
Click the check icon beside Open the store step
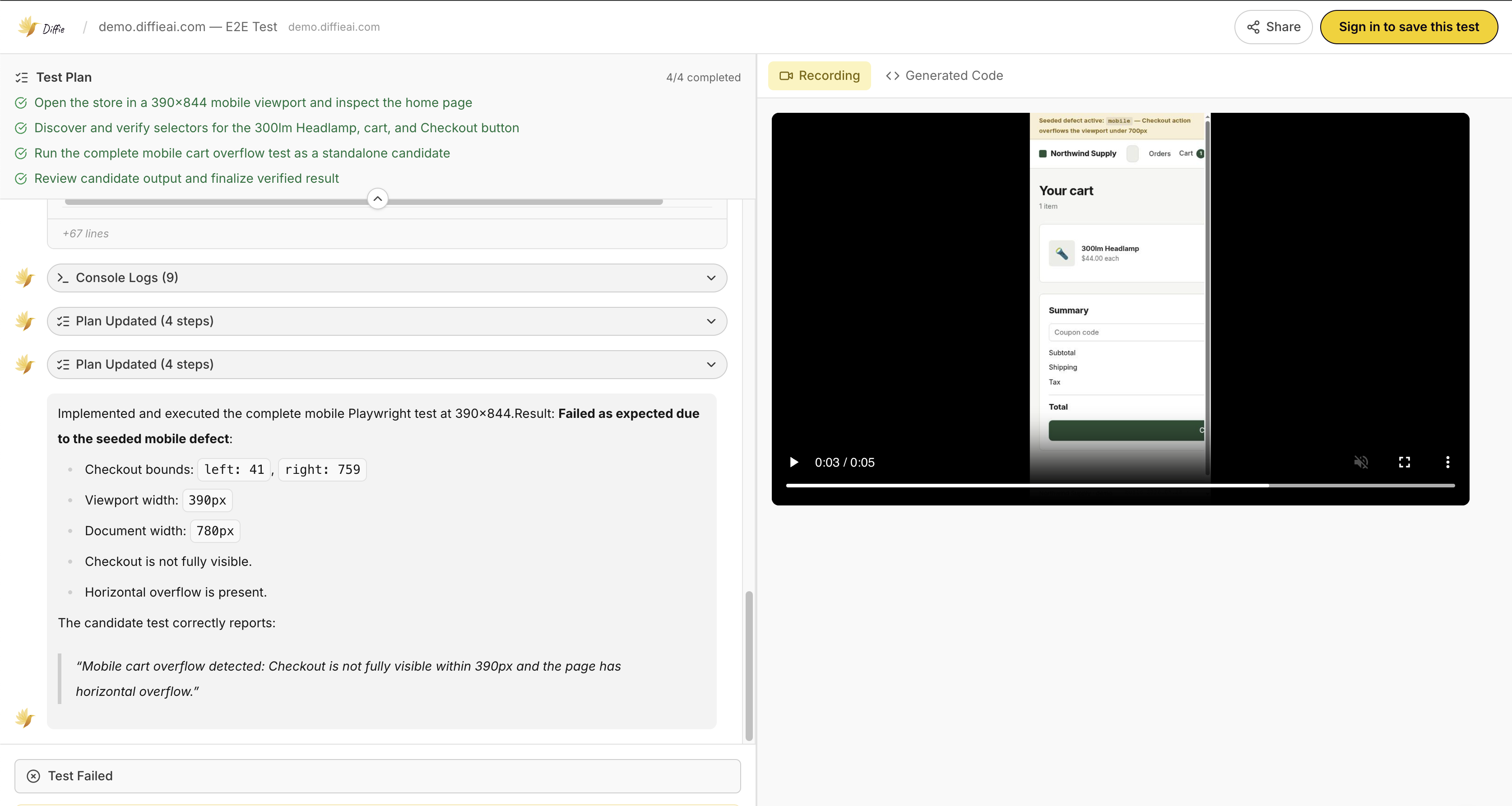click(21, 103)
